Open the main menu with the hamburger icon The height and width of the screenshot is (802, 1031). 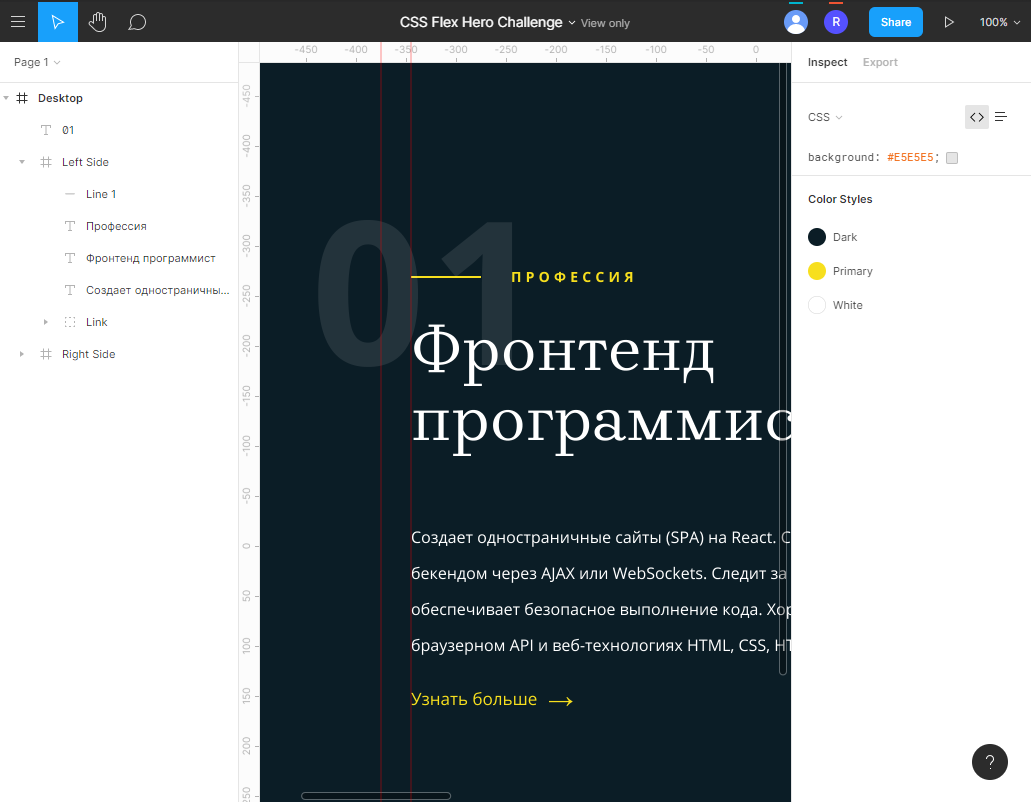(x=18, y=21)
